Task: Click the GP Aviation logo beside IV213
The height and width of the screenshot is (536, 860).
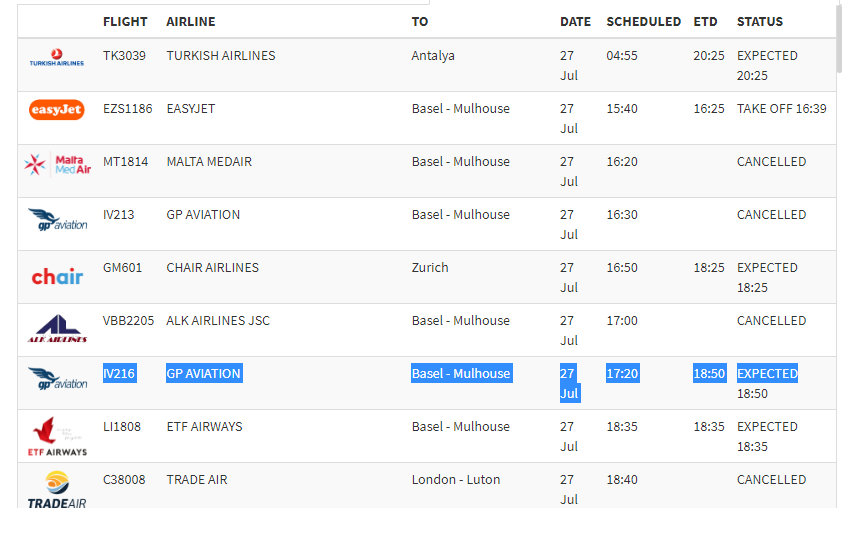Action: click(57, 219)
